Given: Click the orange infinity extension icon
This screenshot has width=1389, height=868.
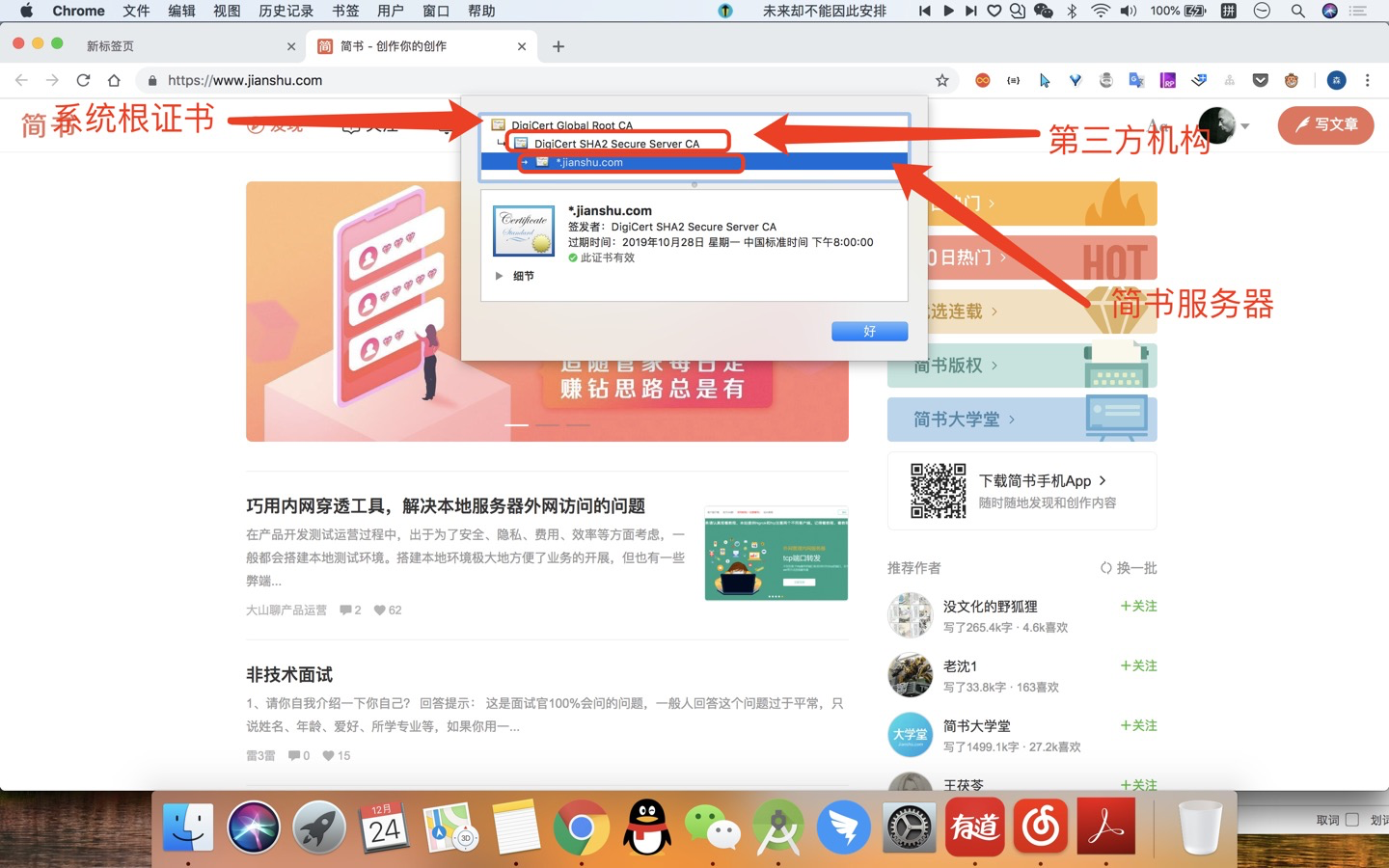Looking at the screenshot, I should pos(982,80).
